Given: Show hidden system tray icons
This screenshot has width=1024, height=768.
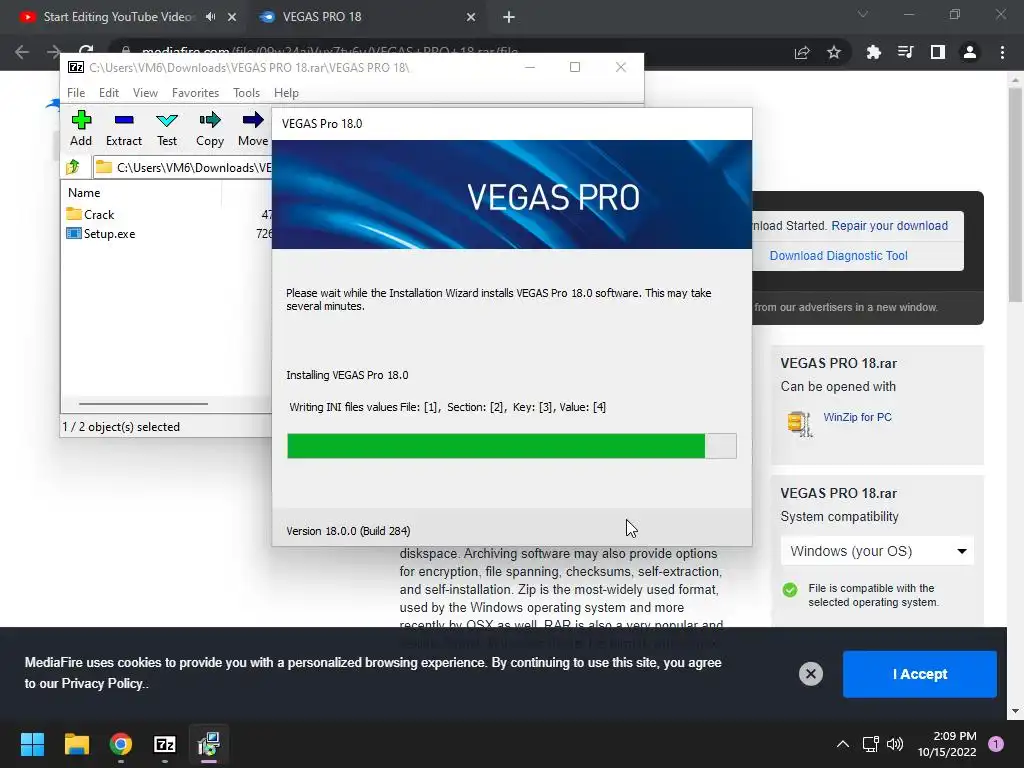Looking at the screenshot, I should click(843, 744).
